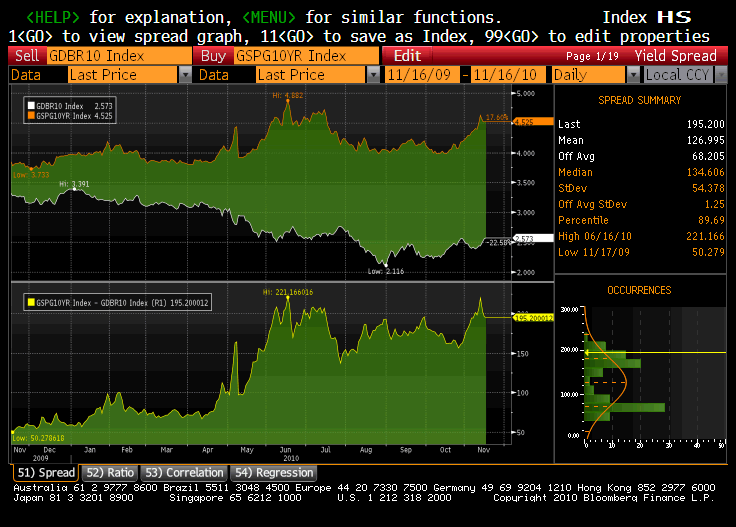Click the yellow spread series legend marker

coord(30,300)
